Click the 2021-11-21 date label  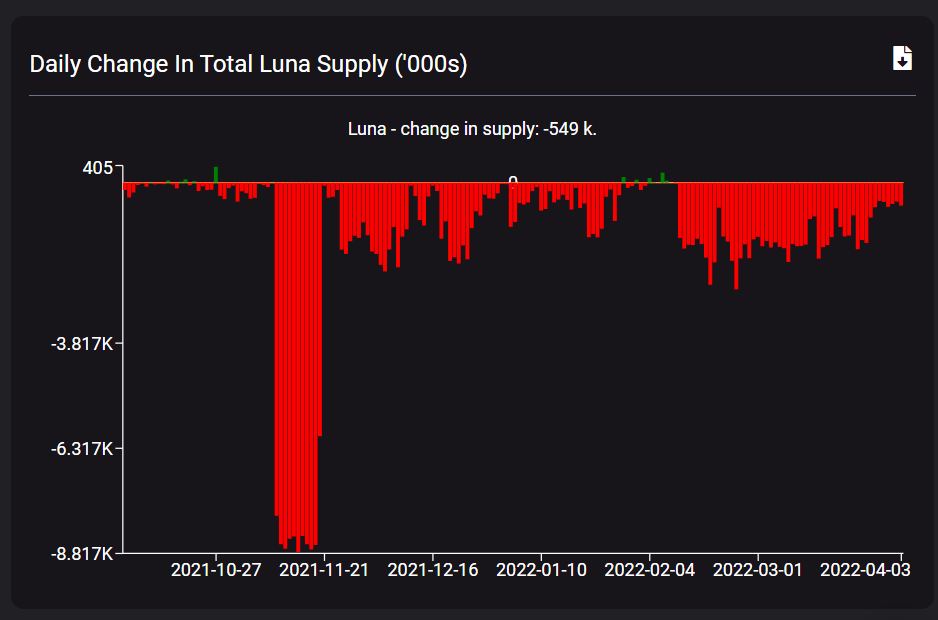point(324,570)
